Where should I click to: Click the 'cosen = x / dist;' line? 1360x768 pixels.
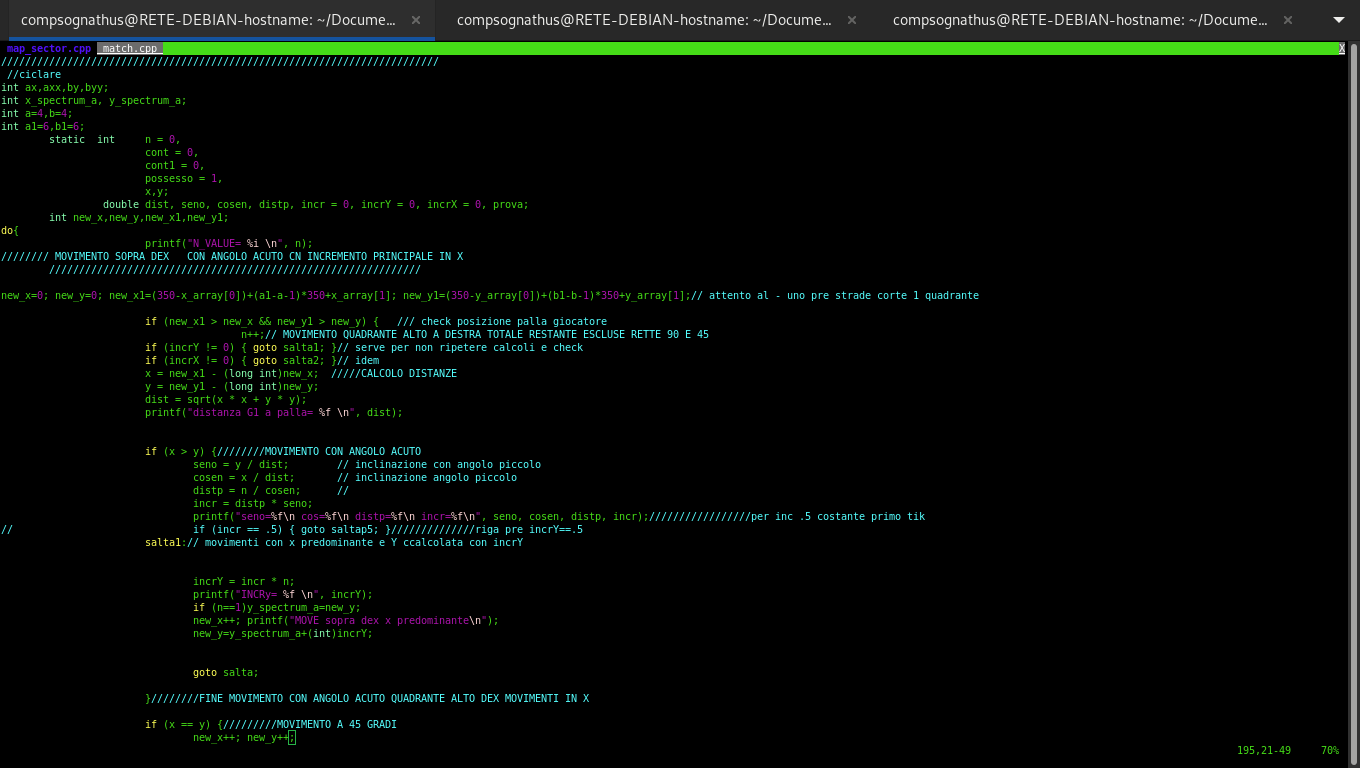(x=244, y=477)
